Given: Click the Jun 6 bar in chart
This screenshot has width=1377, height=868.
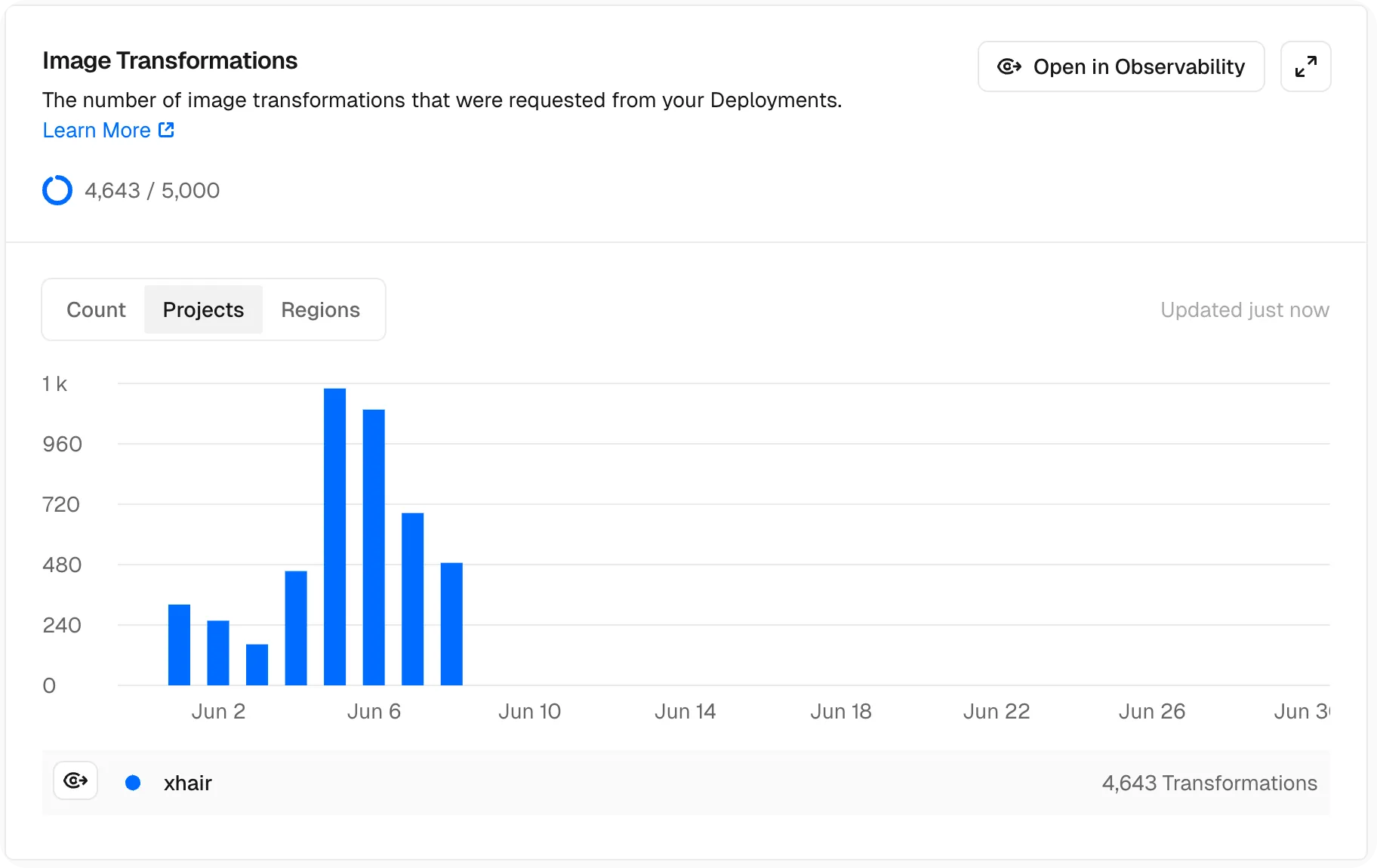Looking at the screenshot, I should click(374, 547).
